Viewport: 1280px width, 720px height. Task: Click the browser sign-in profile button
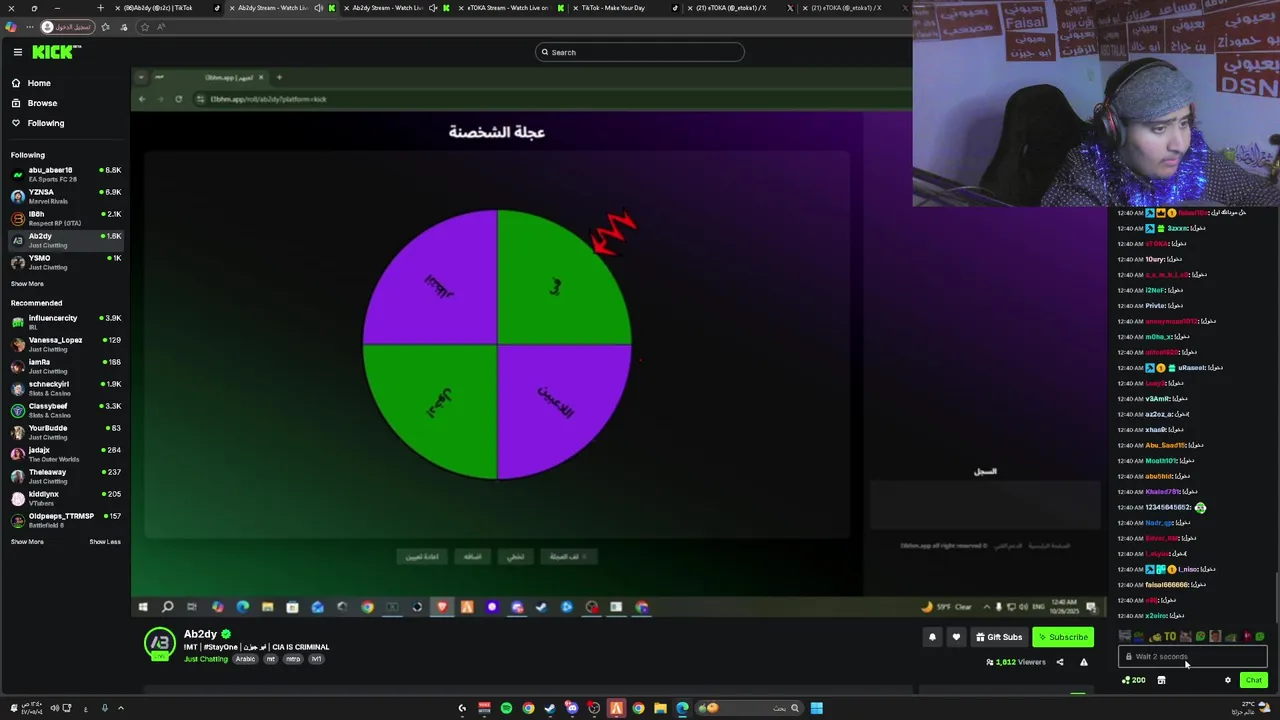68,27
